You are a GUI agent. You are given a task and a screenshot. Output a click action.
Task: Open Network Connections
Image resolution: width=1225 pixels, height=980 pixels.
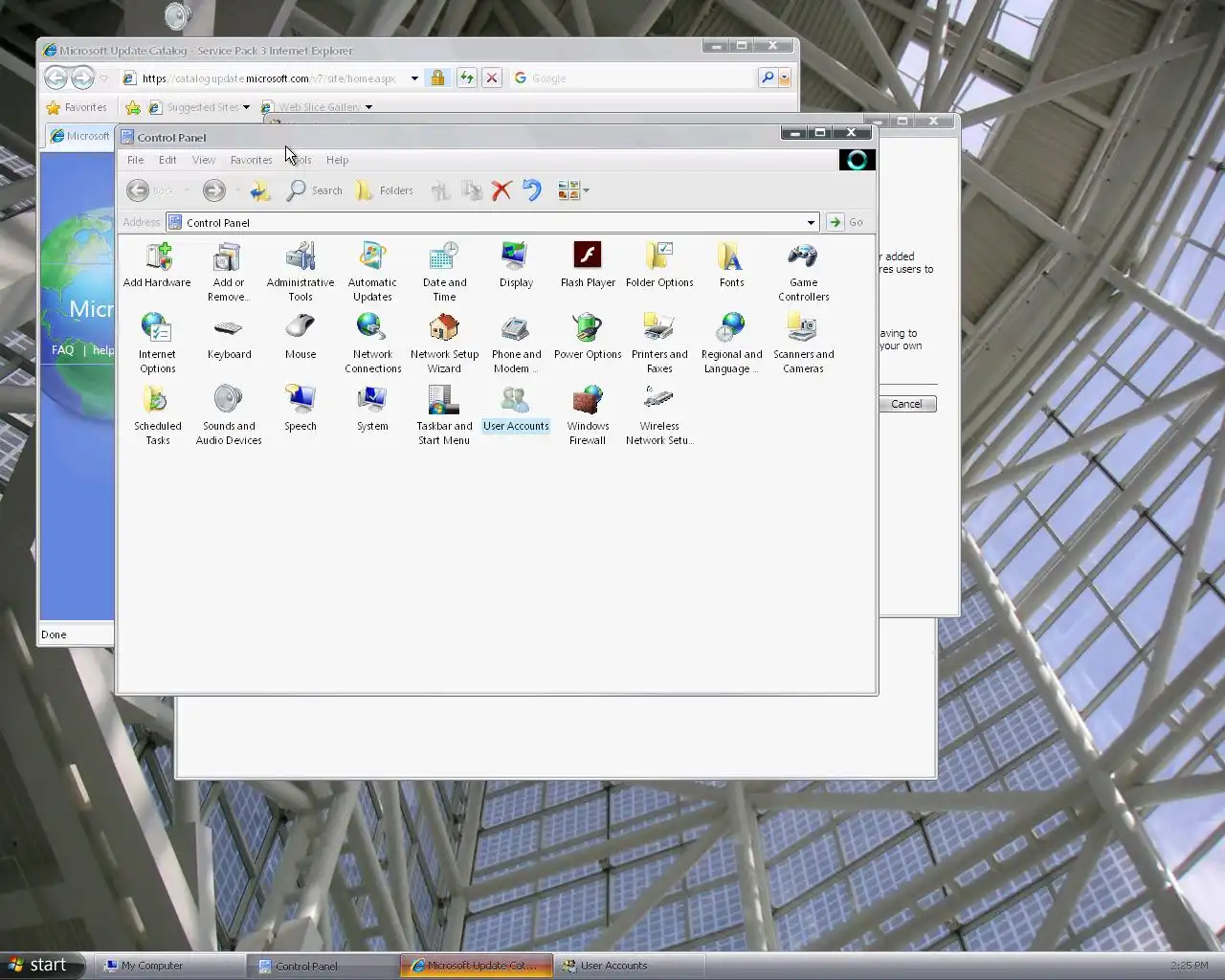click(372, 344)
